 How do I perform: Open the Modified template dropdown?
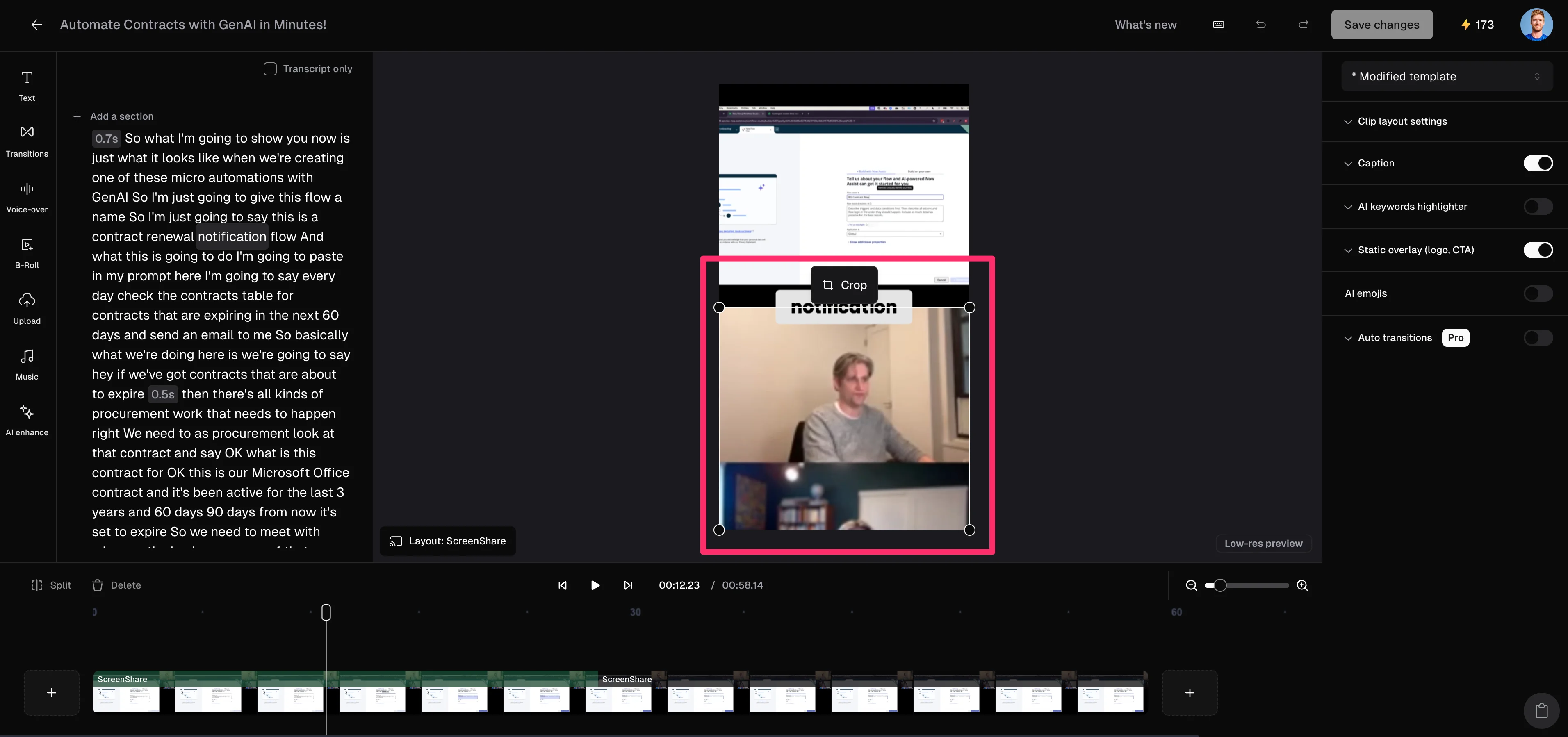click(1446, 76)
